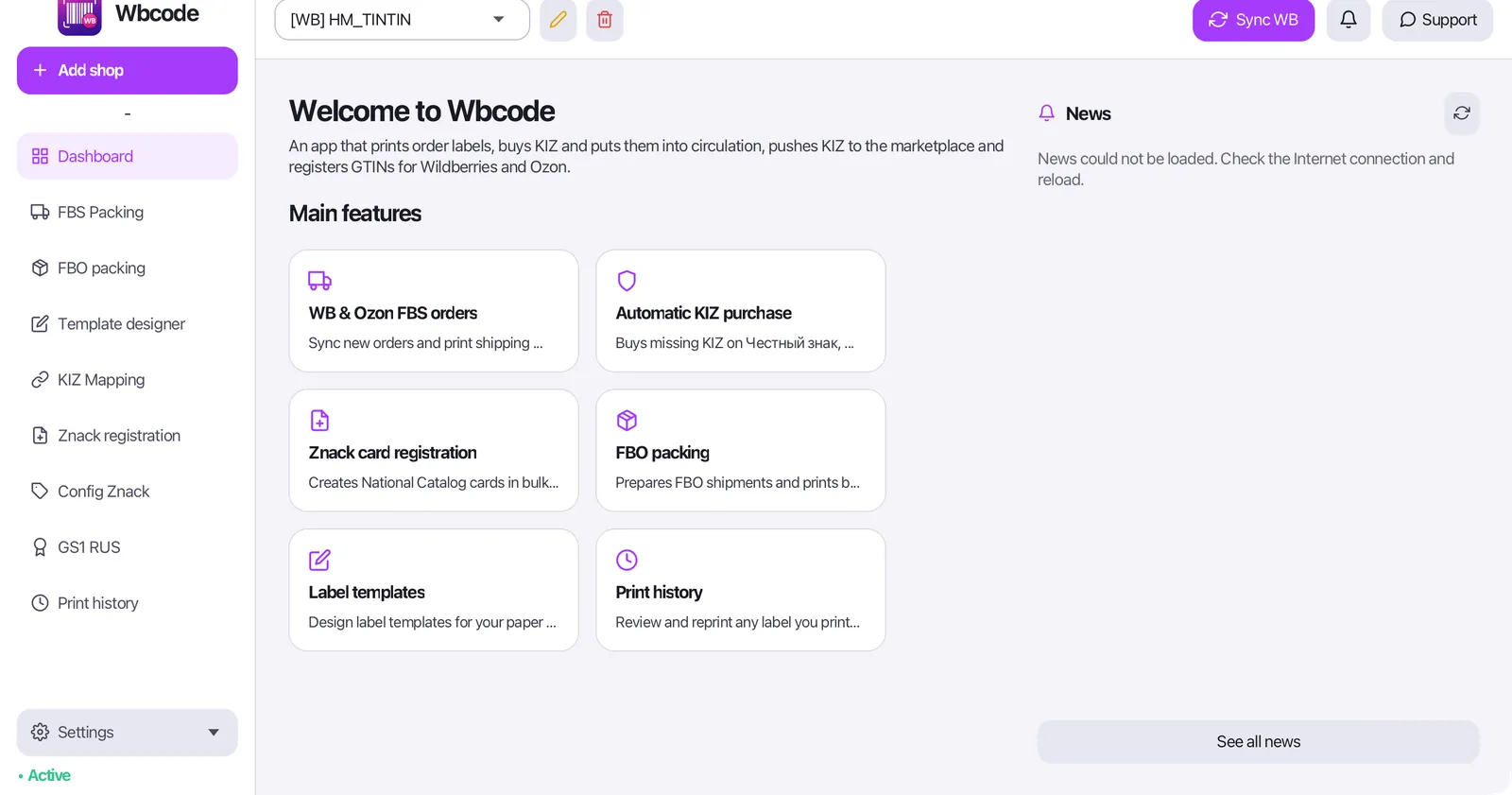Click the red trash delete shop icon

point(605,20)
